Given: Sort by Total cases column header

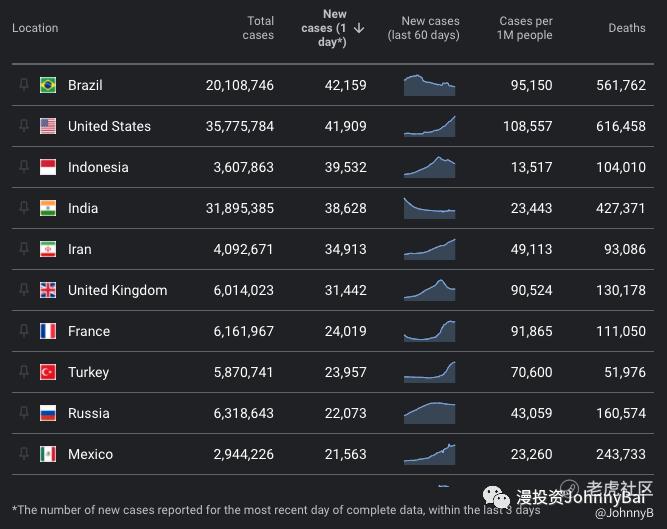Looking at the screenshot, I should tap(259, 28).
